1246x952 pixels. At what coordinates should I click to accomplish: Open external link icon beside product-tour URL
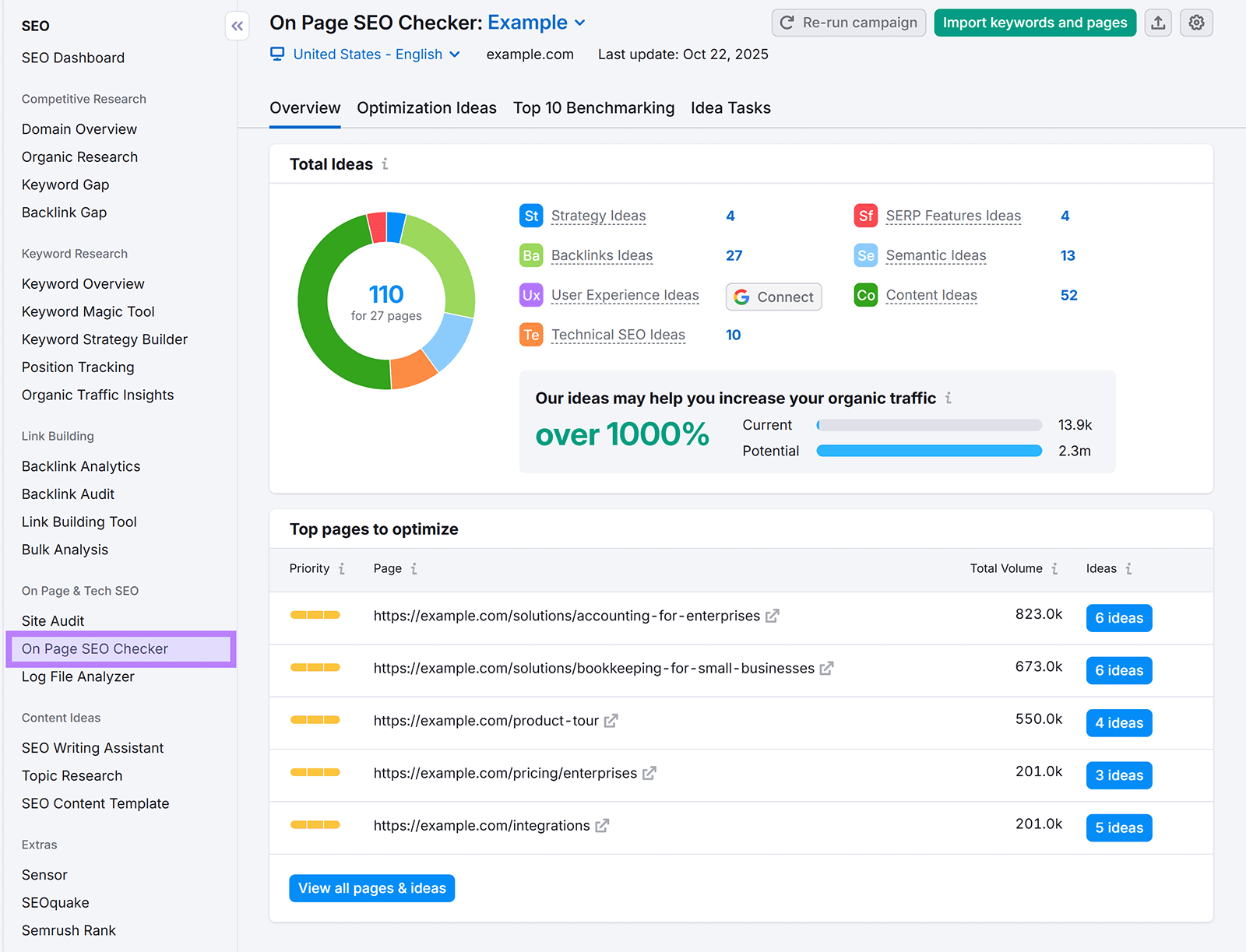[x=611, y=721]
